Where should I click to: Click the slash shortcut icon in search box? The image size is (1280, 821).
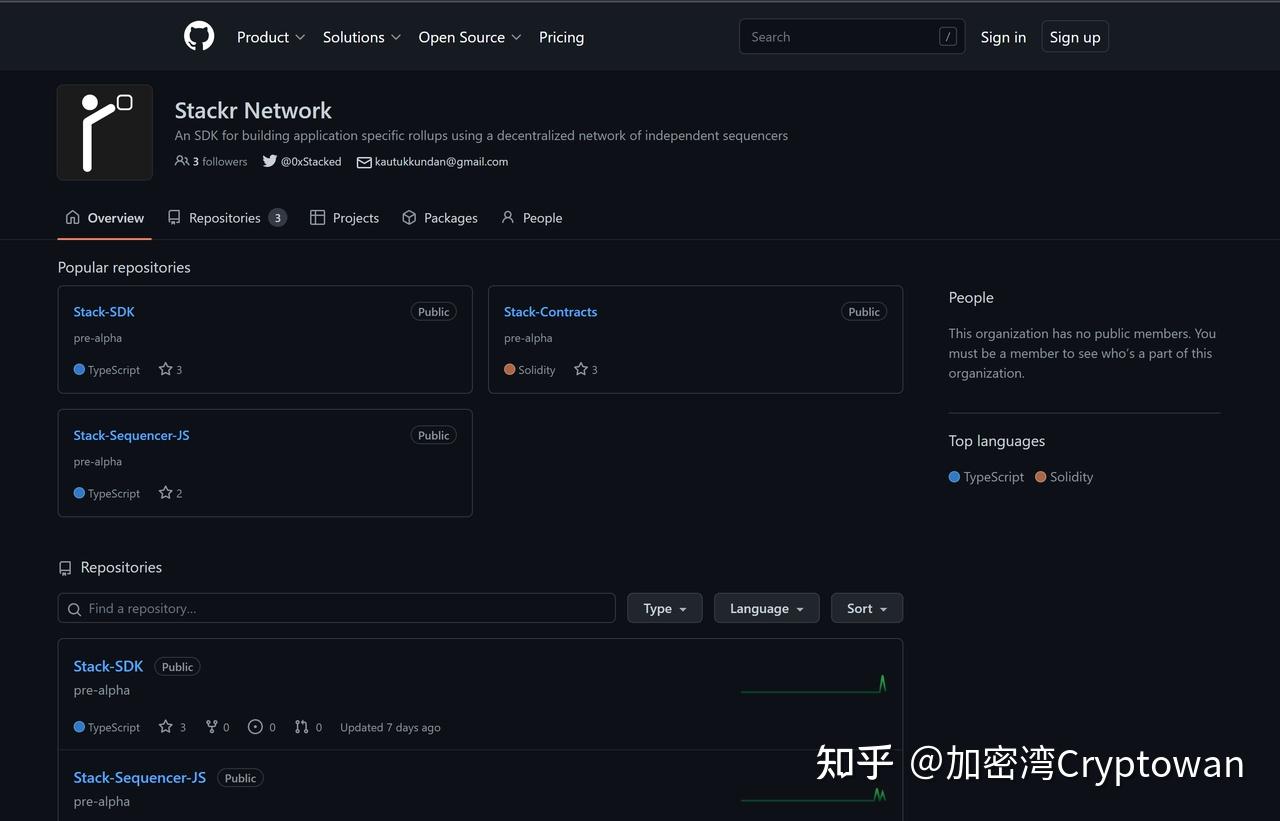tap(948, 37)
